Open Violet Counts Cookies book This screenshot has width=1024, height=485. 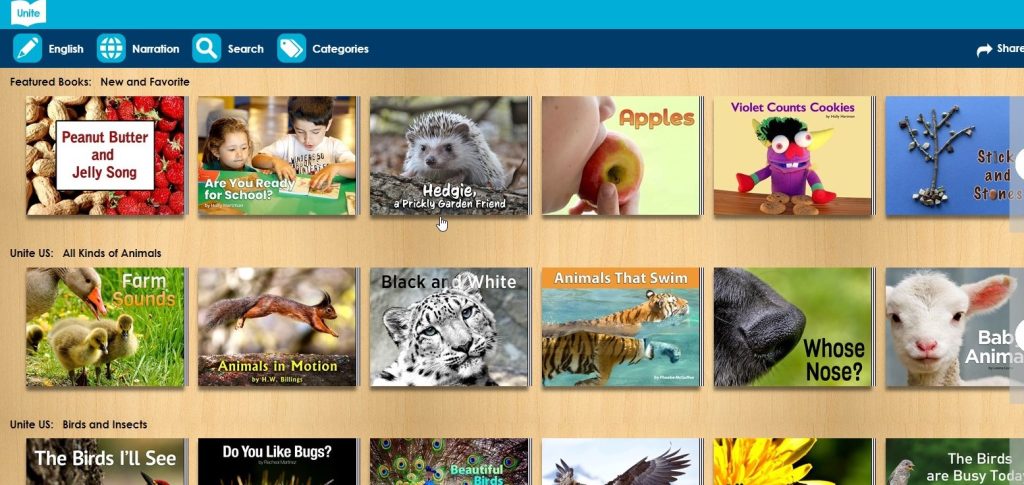793,156
